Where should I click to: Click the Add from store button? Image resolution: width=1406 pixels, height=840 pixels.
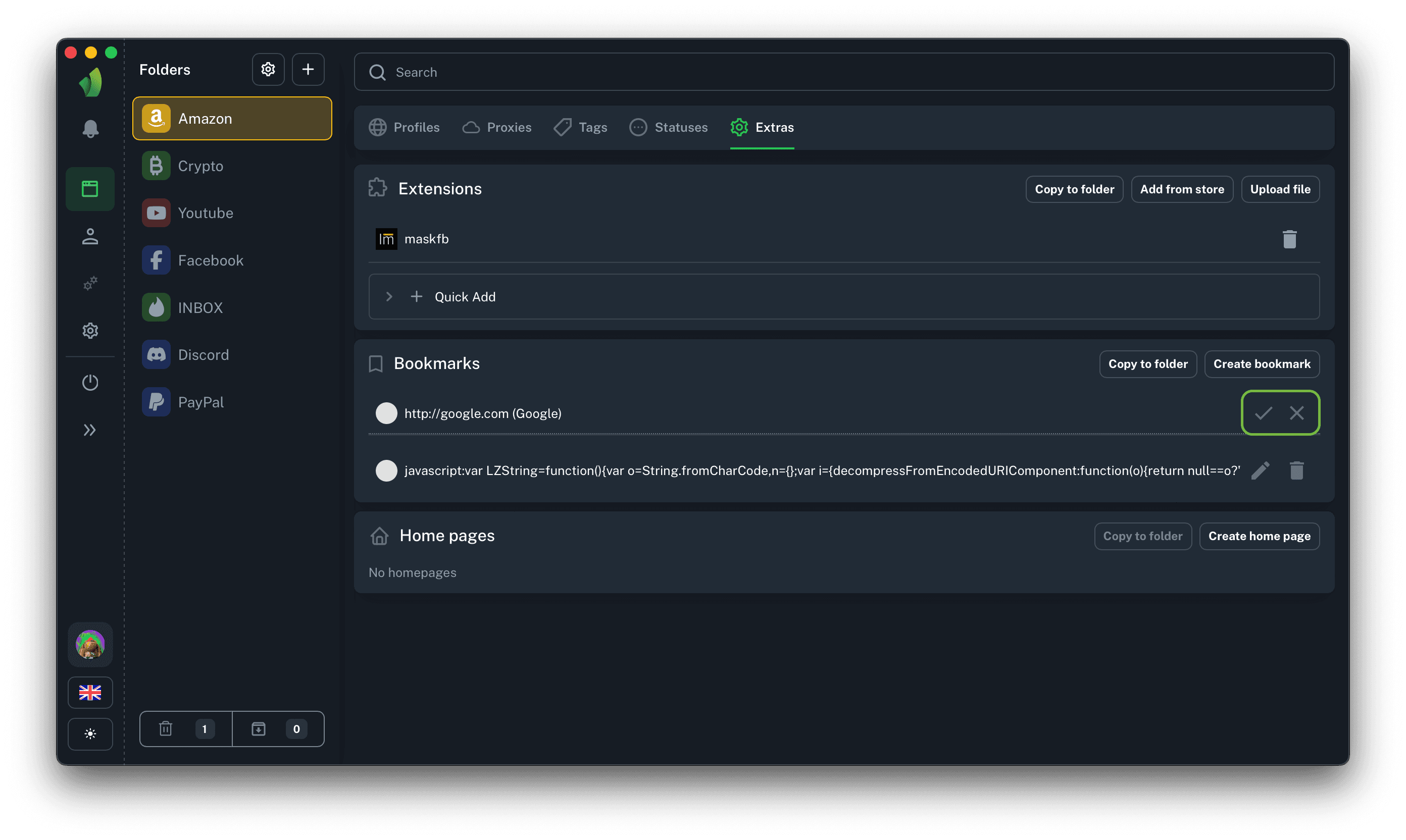click(x=1182, y=189)
